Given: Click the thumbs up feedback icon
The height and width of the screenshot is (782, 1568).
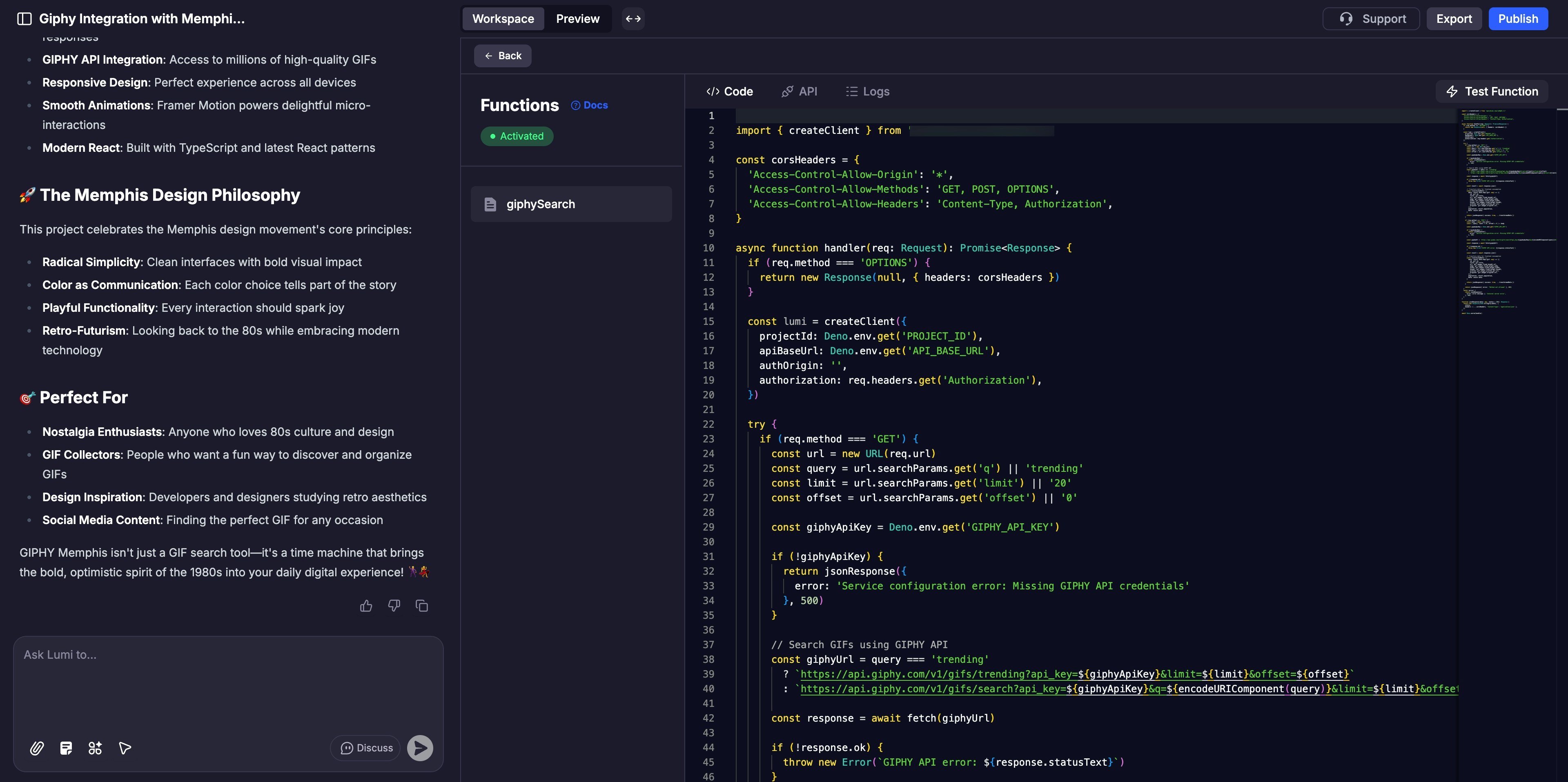Looking at the screenshot, I should coord(366,606).
